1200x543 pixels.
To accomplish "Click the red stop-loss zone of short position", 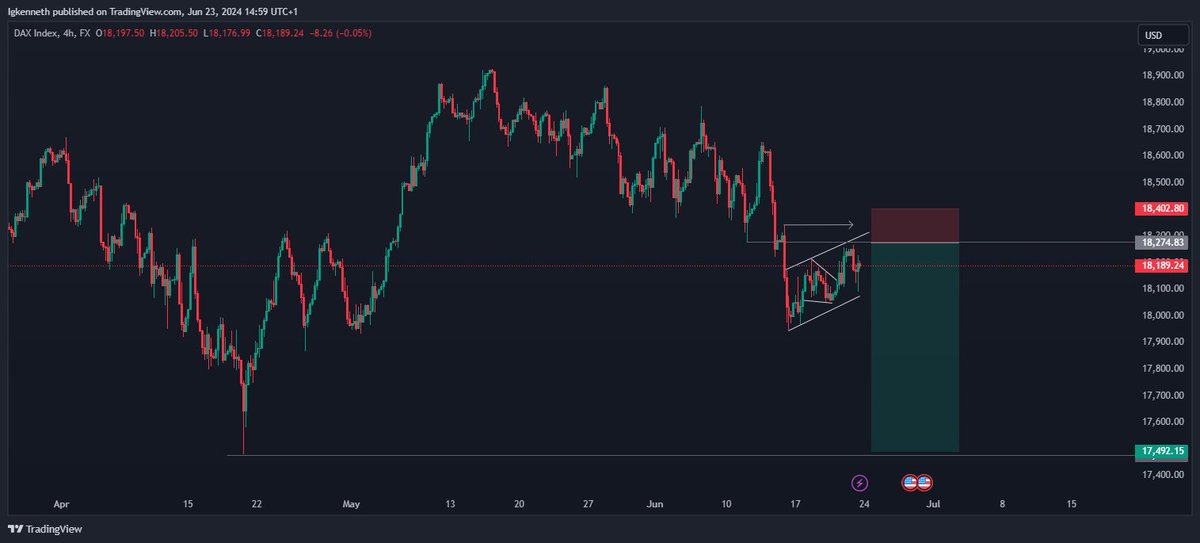I will (x=915, y=225).
